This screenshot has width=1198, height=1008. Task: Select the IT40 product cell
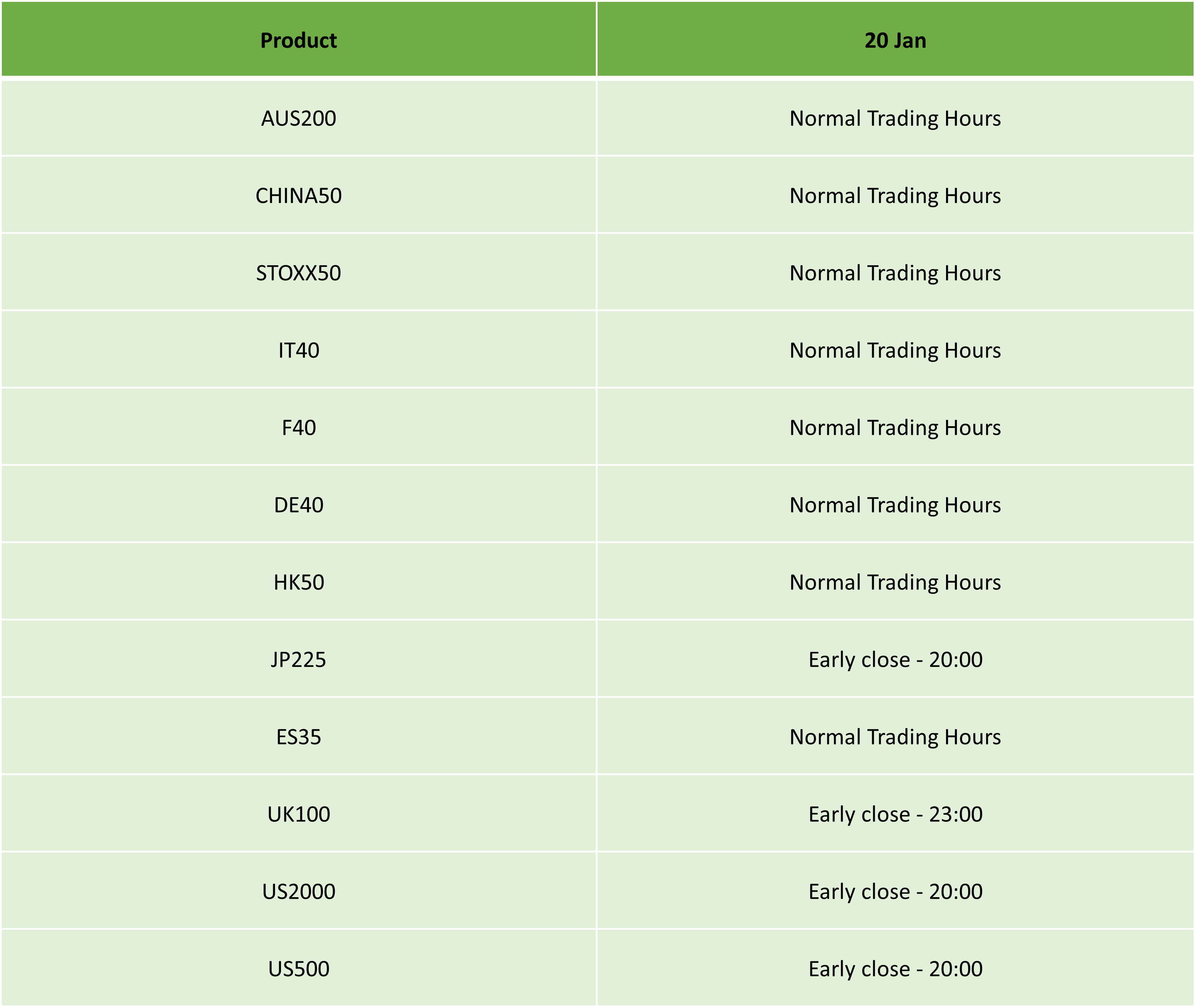click(x=299, y=350)
